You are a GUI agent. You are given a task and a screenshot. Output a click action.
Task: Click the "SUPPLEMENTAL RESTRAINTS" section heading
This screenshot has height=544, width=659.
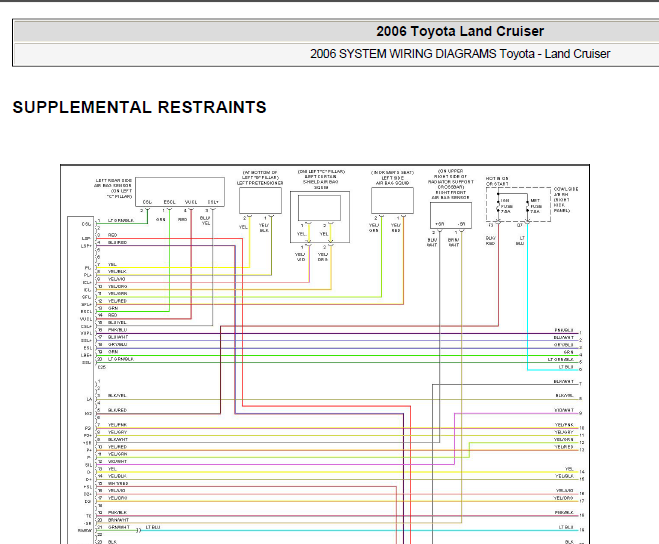click(x=140, y=107)
